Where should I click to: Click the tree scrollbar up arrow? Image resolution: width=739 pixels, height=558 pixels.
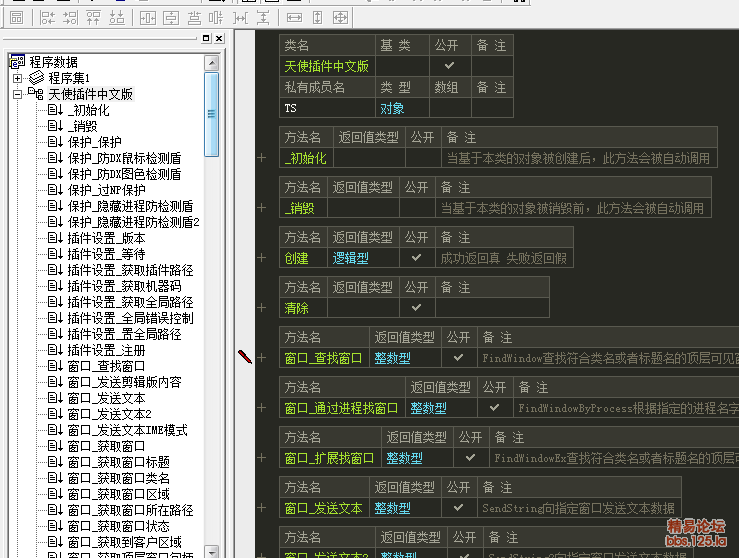click(212, 63)
